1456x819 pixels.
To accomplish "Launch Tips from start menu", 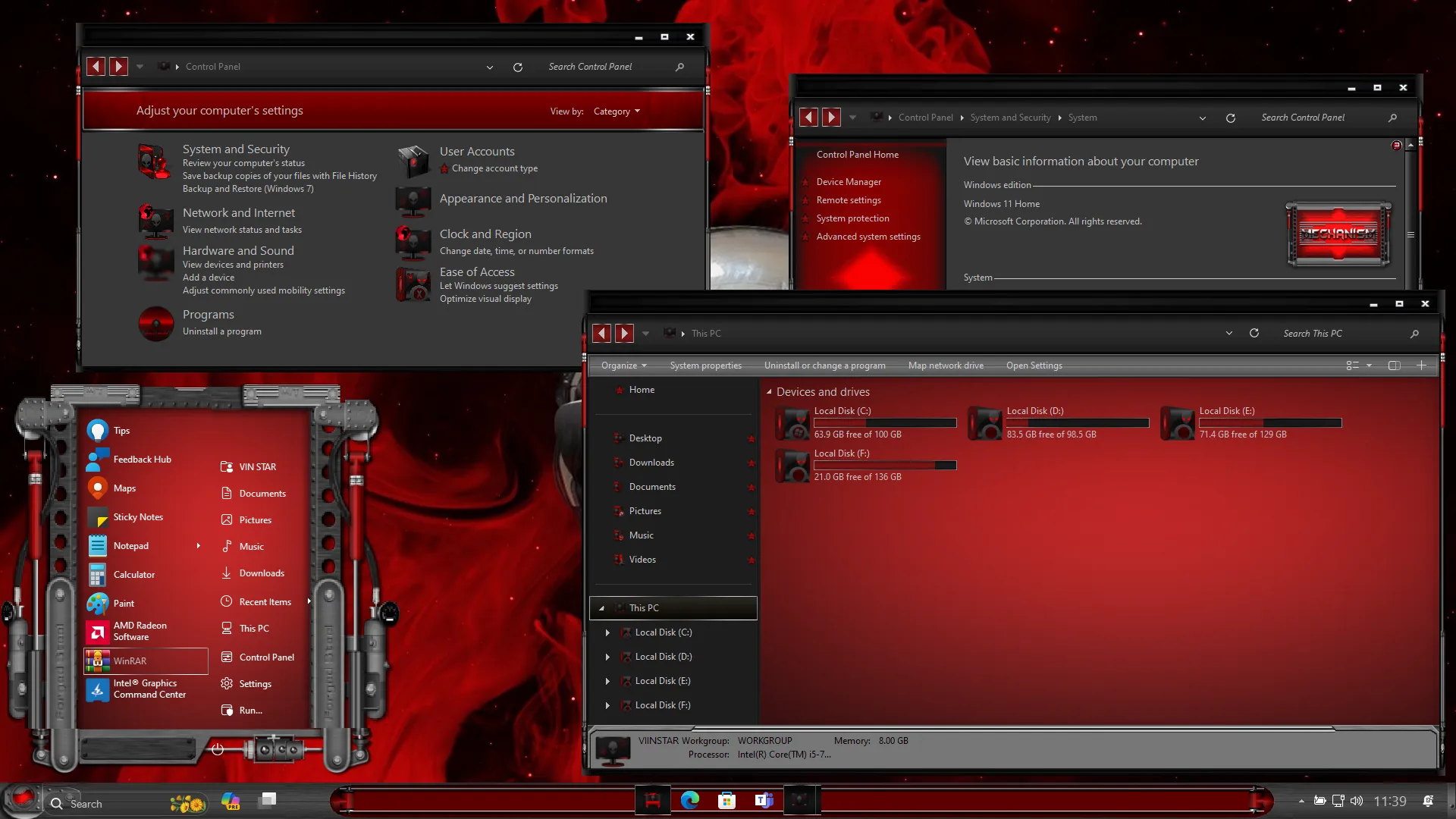I will coord(108,431).
